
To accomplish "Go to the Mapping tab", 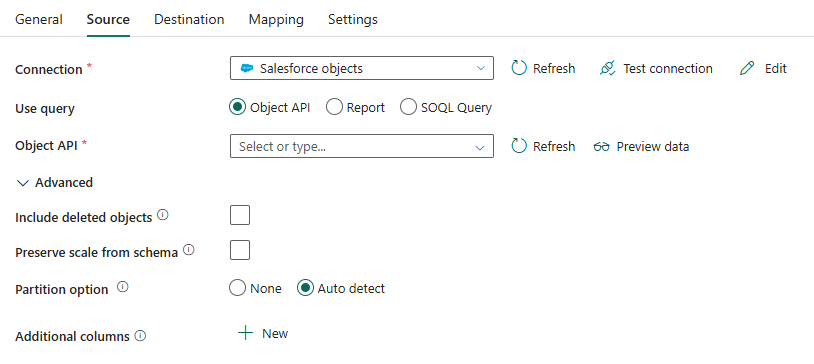I will (x=276, y=19).
